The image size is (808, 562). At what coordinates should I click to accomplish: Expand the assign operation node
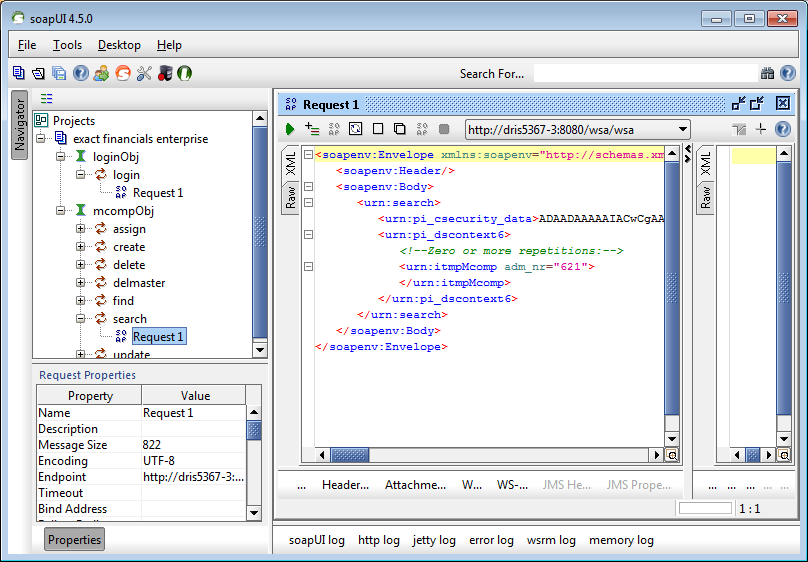tap(80, 228)
